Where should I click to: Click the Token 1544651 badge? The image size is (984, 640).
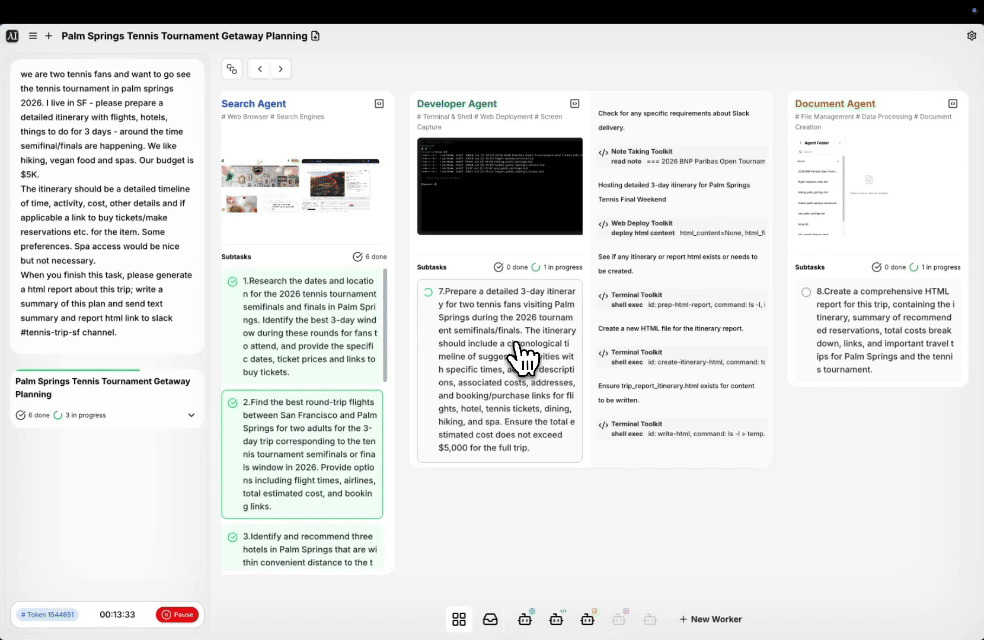point(47,615)
